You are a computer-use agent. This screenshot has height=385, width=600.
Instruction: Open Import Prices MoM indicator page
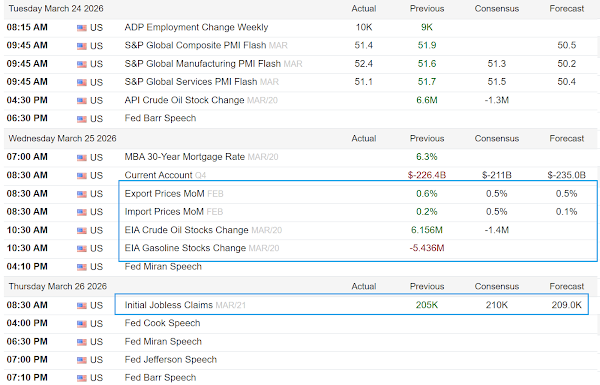pyautogui.click(x=164, y=212)
